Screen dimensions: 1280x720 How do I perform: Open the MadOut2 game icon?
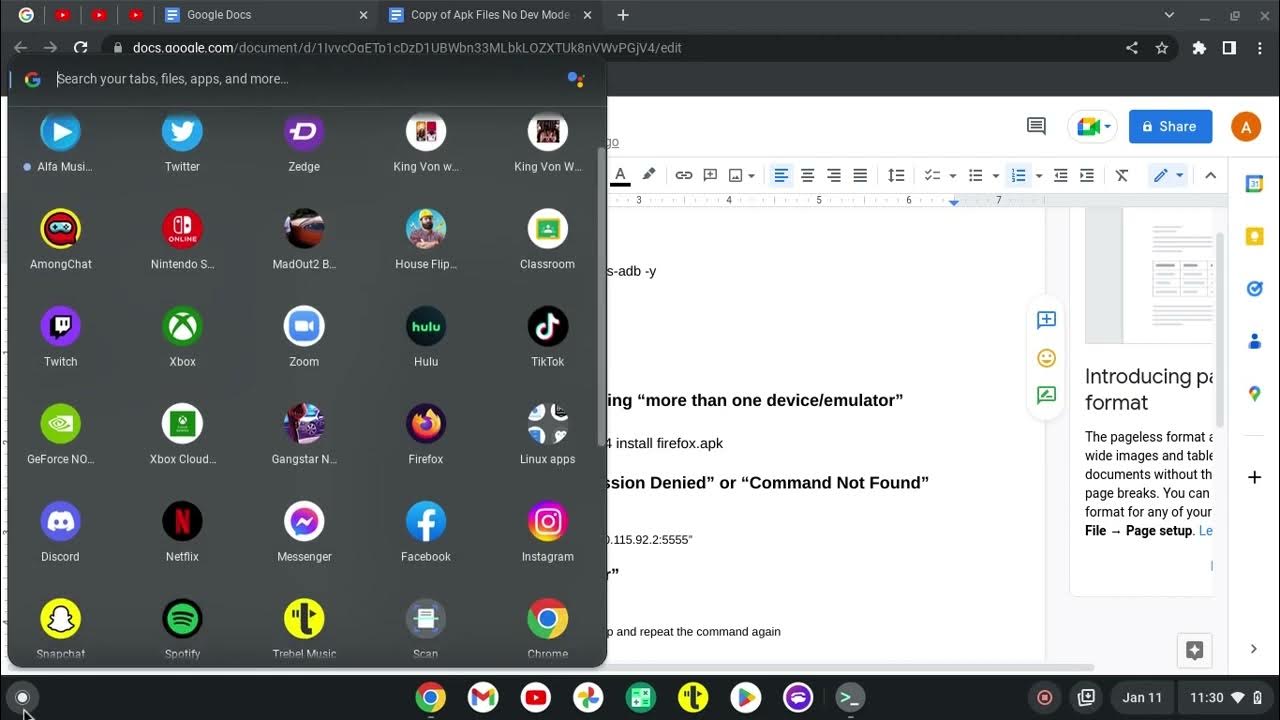click(304, 229)
